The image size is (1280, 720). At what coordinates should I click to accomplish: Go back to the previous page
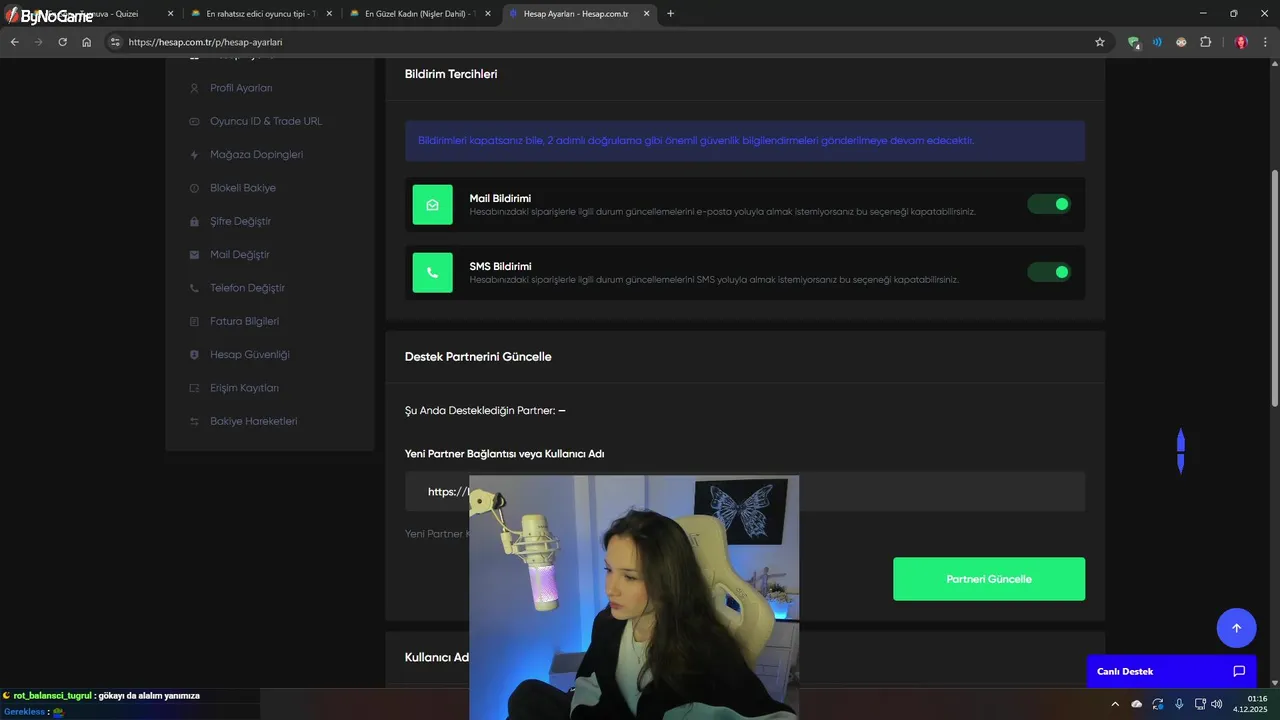click(14, 42)
